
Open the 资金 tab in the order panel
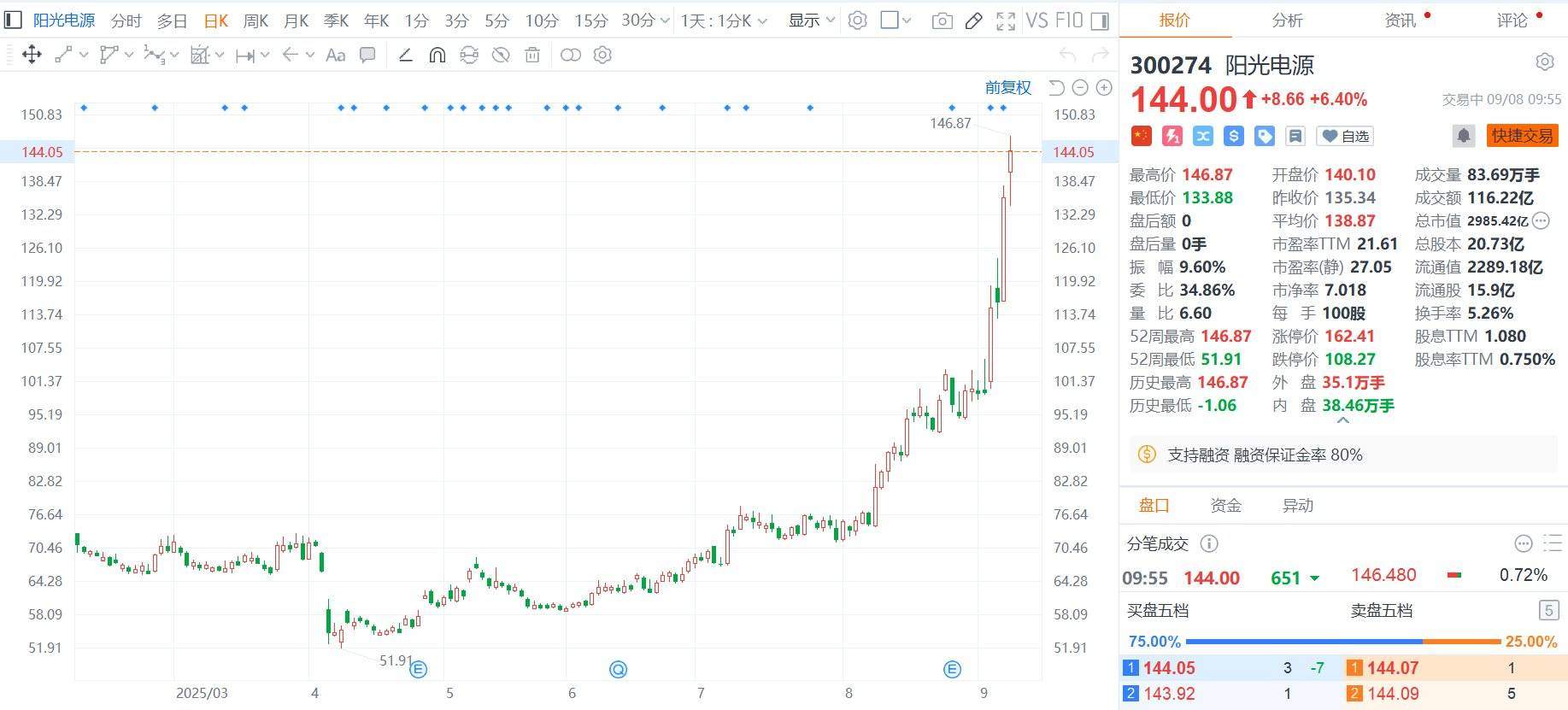(x=1225, y=505)
